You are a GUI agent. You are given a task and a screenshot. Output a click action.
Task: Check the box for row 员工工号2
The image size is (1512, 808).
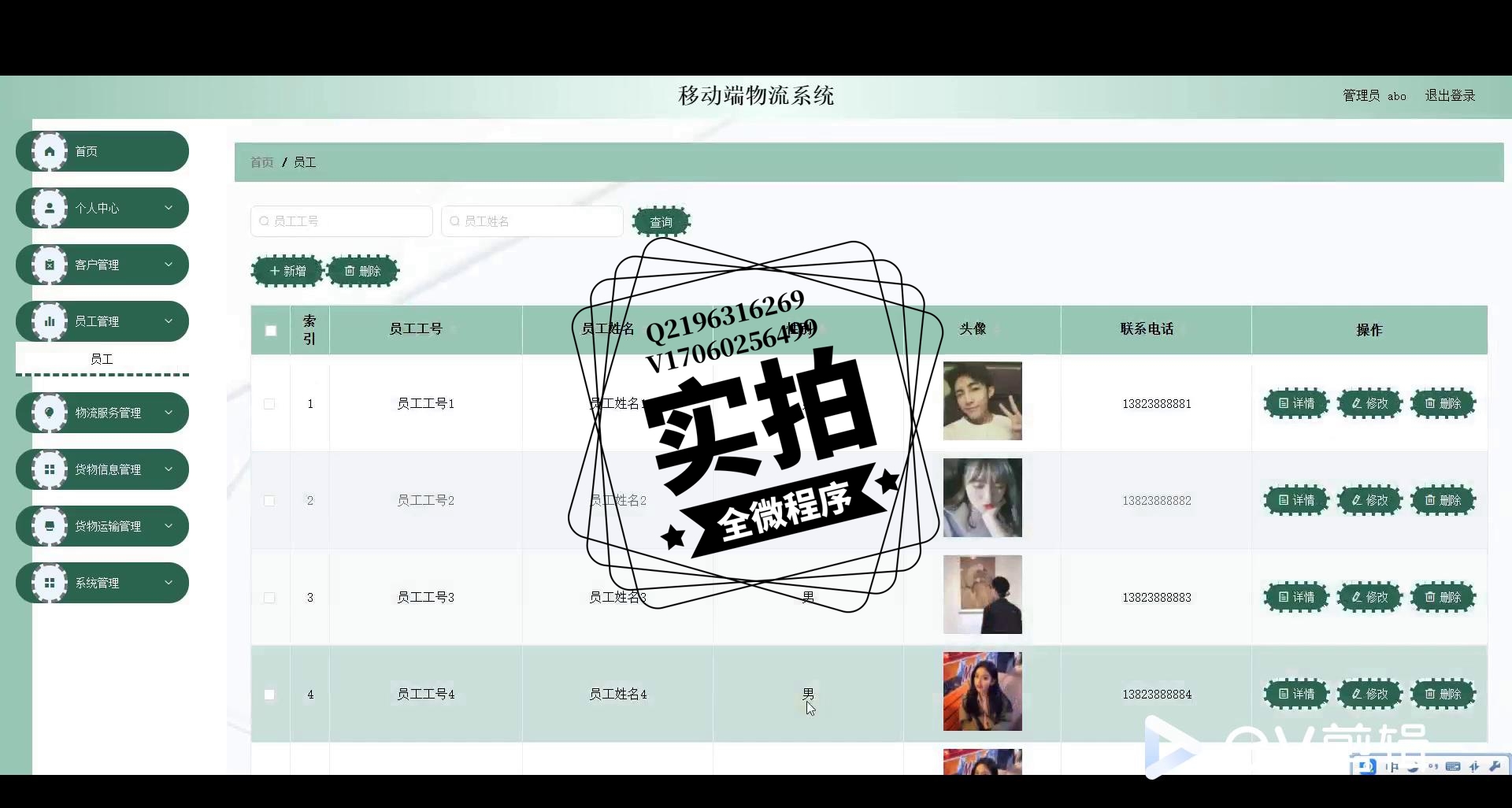(x=269, y=501)
